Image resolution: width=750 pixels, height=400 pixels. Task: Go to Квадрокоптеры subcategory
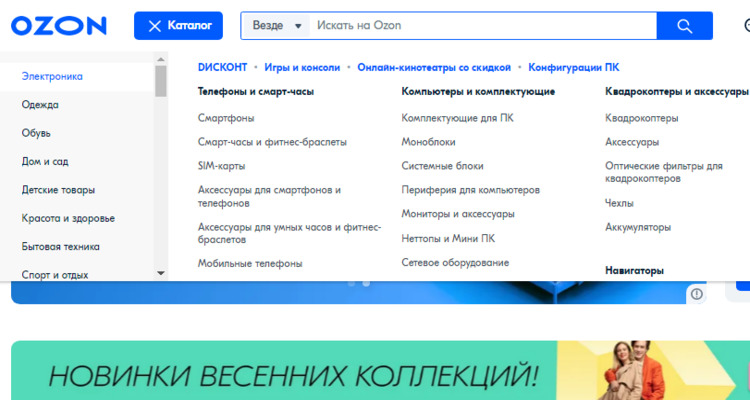tap(642, 118)
